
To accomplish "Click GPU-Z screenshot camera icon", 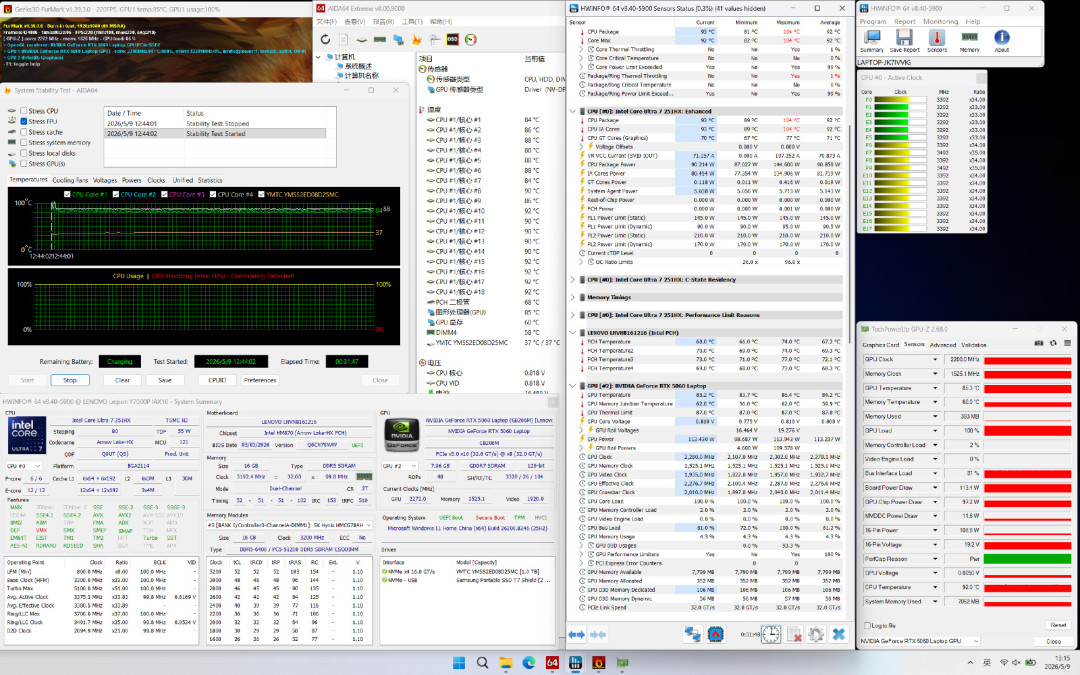I will tap(1039, 343).
